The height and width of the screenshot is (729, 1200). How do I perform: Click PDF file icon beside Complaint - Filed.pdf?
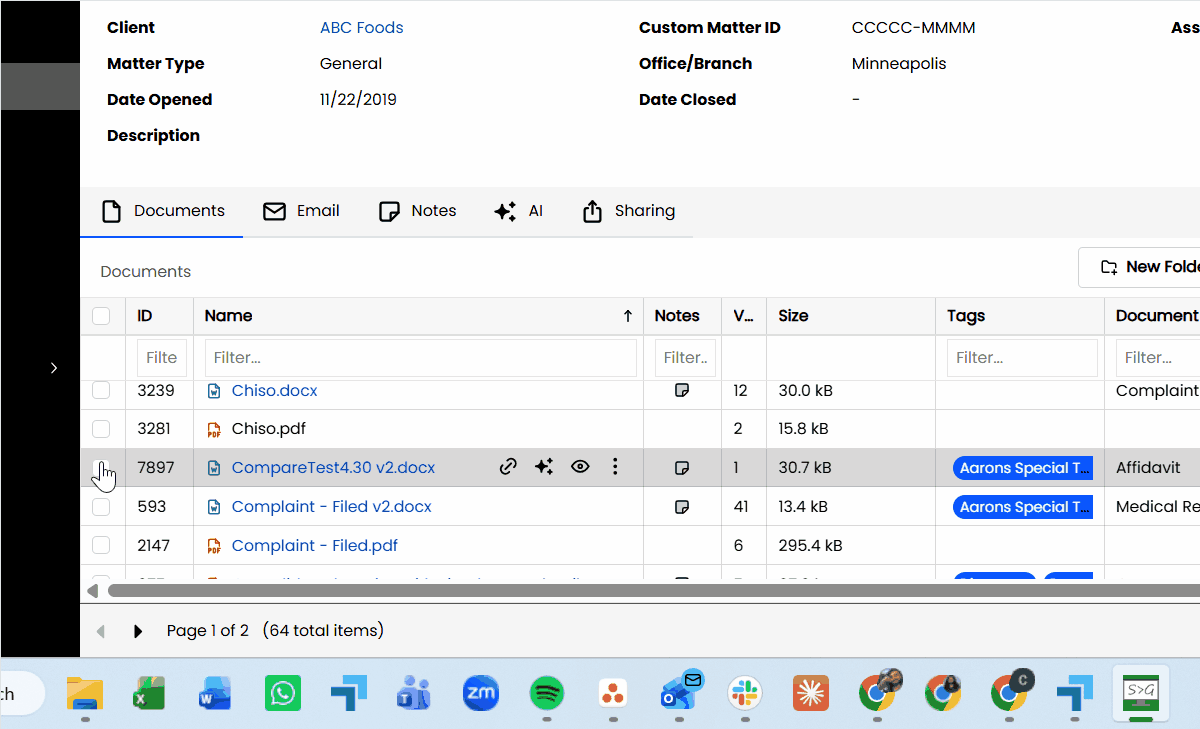point(213,546)
